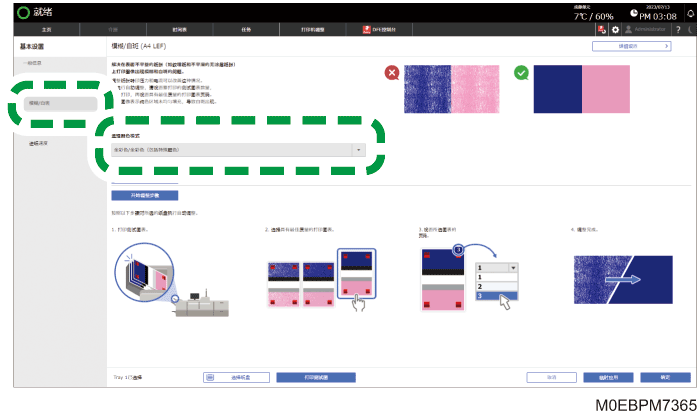Click the moon sleep mode icon

pos(692,29)
